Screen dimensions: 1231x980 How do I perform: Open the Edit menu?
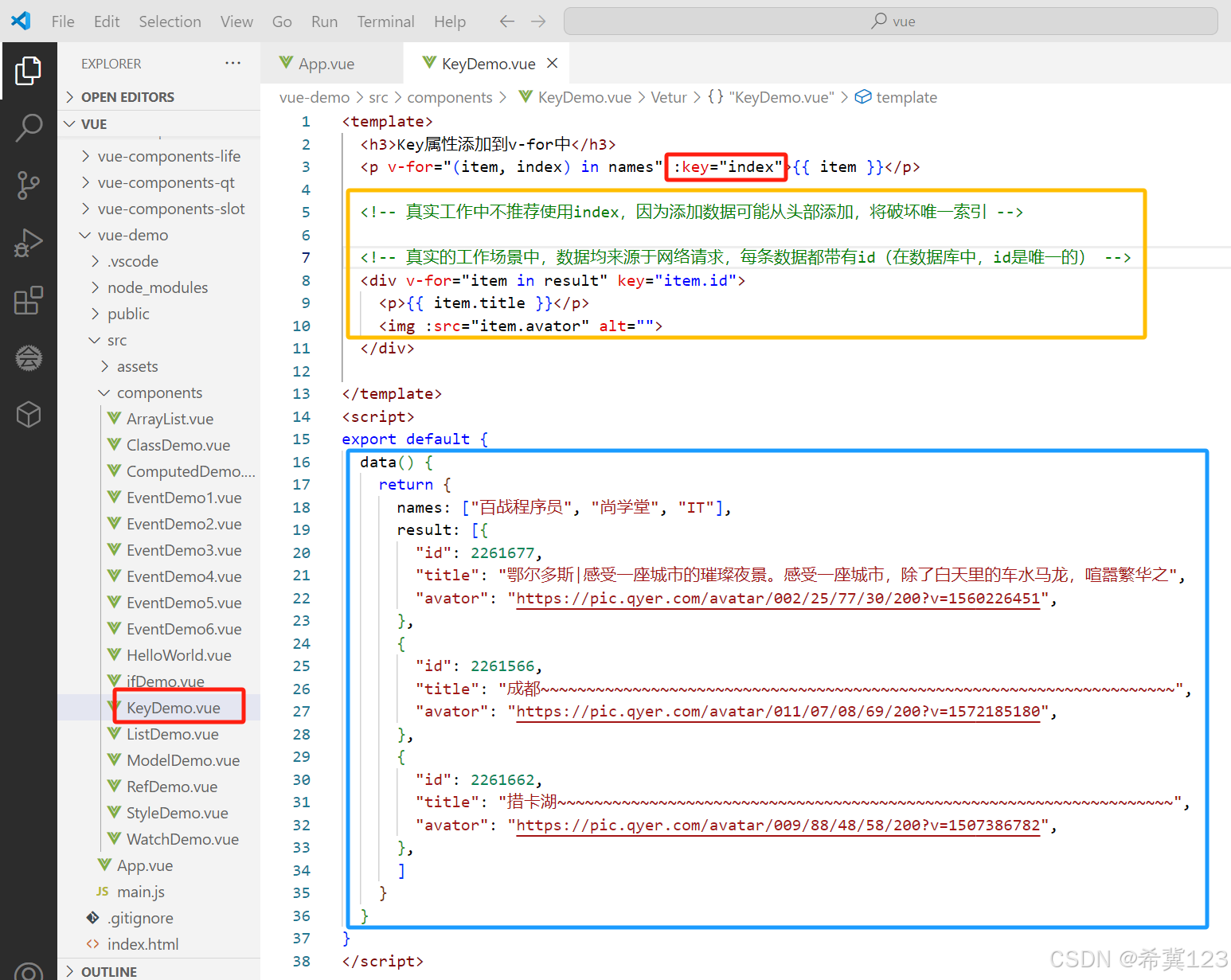pyautogui.click(x=107, y=21)
